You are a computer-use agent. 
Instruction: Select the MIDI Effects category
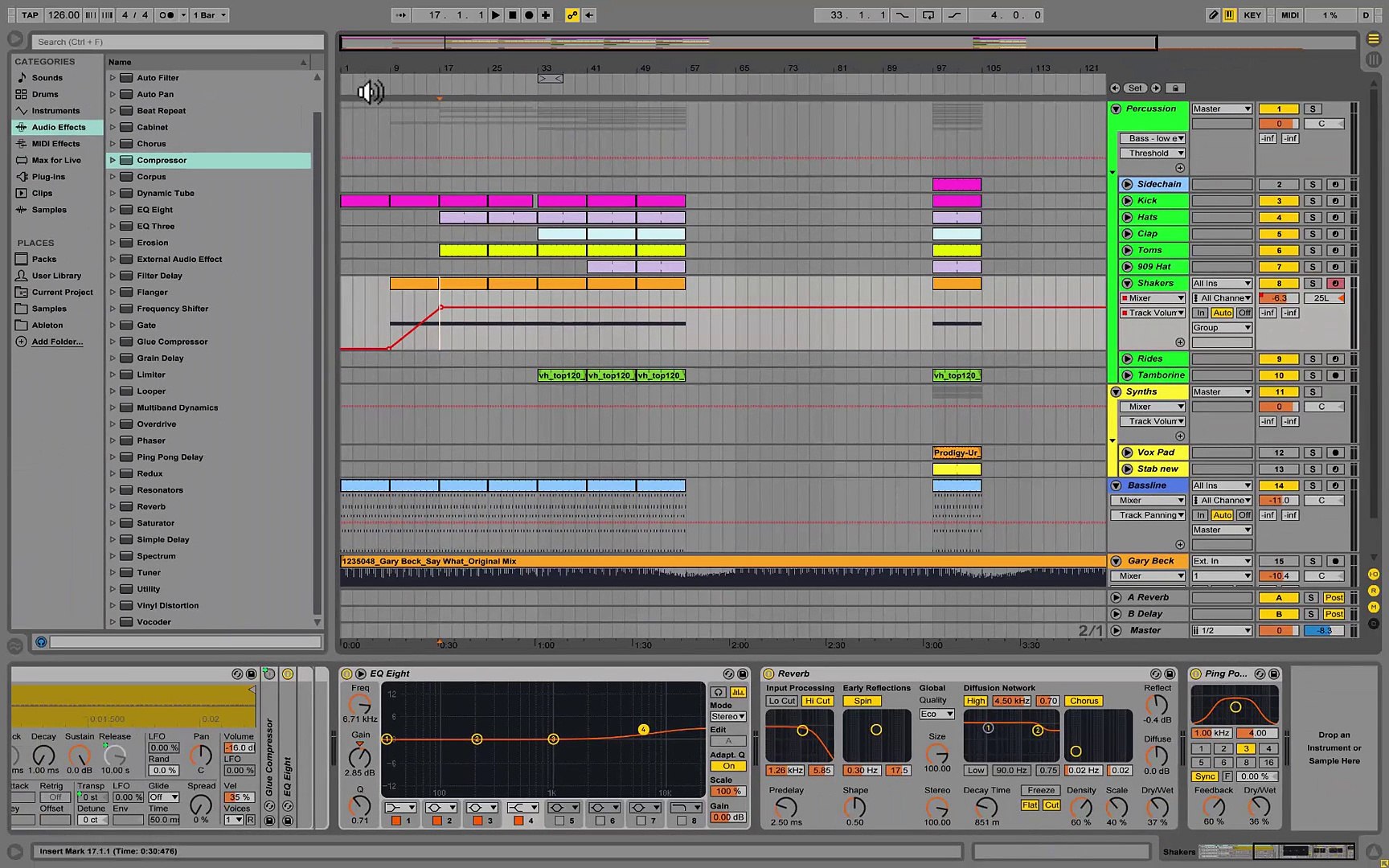[x=55, y=144]
